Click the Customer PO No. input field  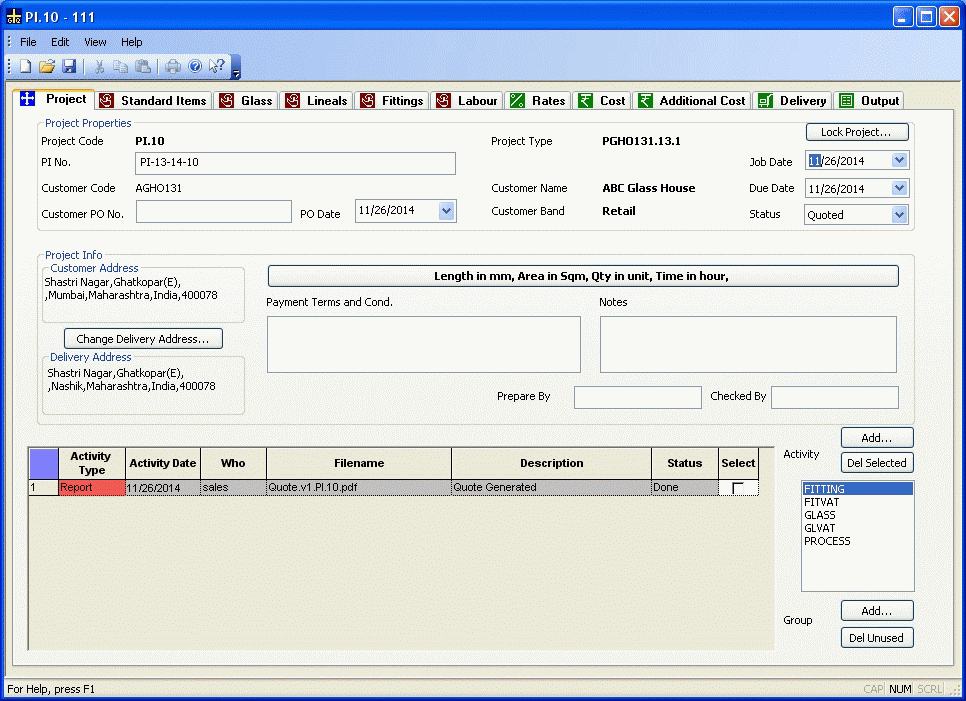[213, 212]
